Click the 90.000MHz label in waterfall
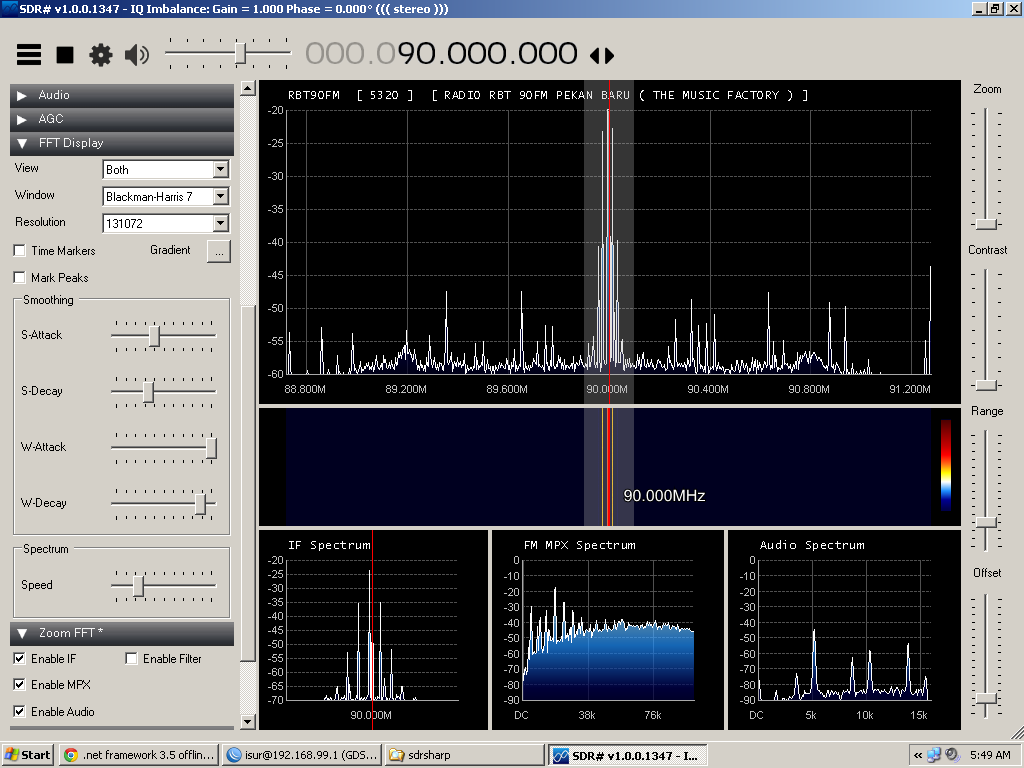1024x768 pixels. click(x=664, y=496)
